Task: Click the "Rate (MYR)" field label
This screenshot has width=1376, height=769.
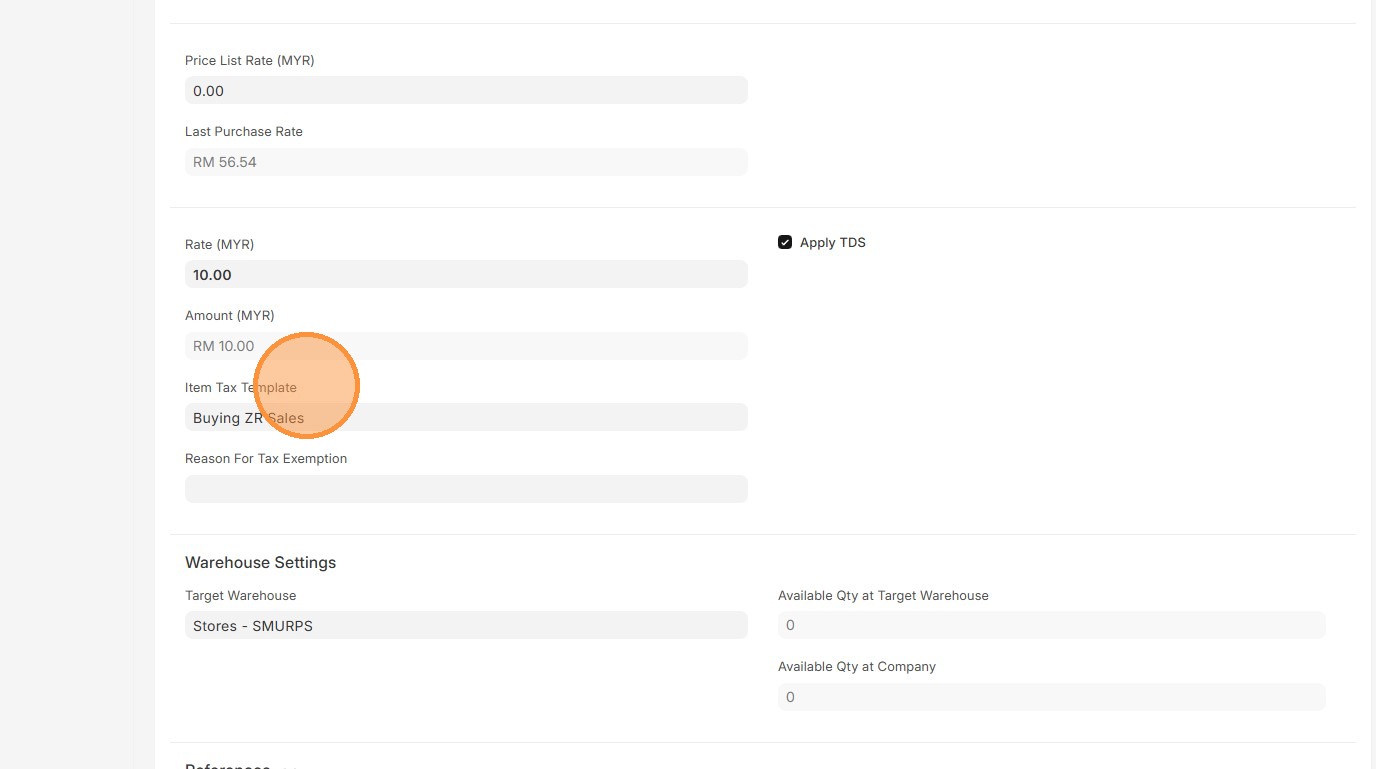Action: pyautogui.click(x=220, y=245)
